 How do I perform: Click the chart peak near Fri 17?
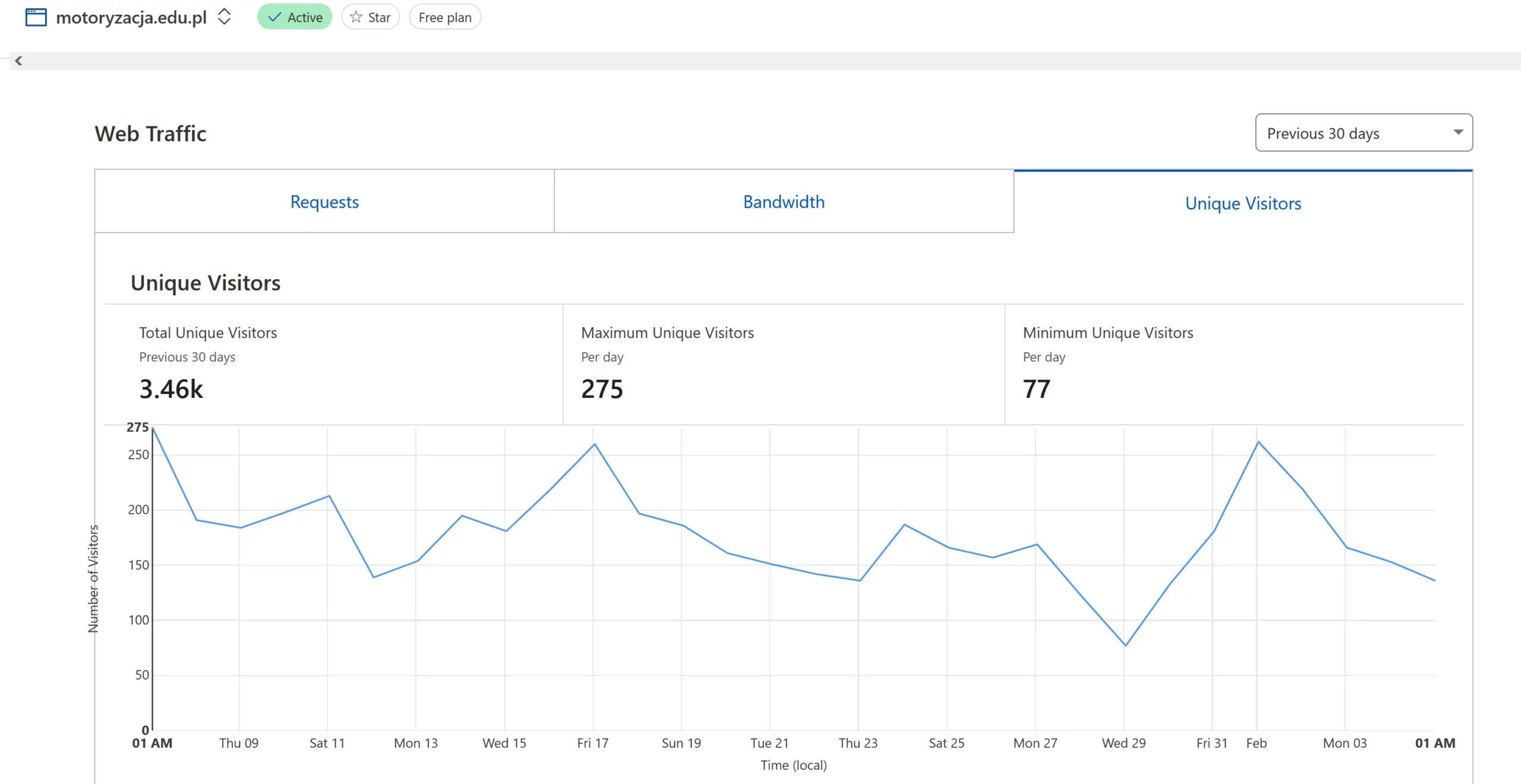594,444
